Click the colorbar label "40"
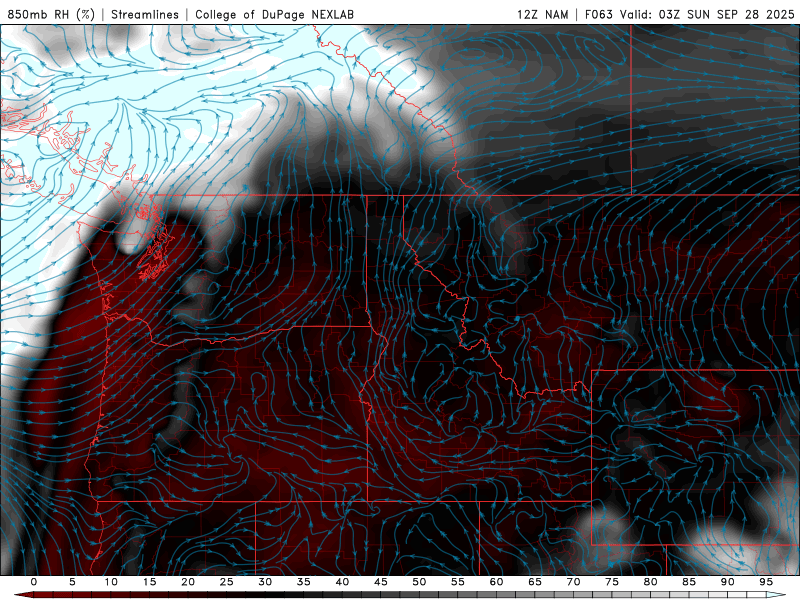Viewport: 800px width, 600px height. coord(342,582)
